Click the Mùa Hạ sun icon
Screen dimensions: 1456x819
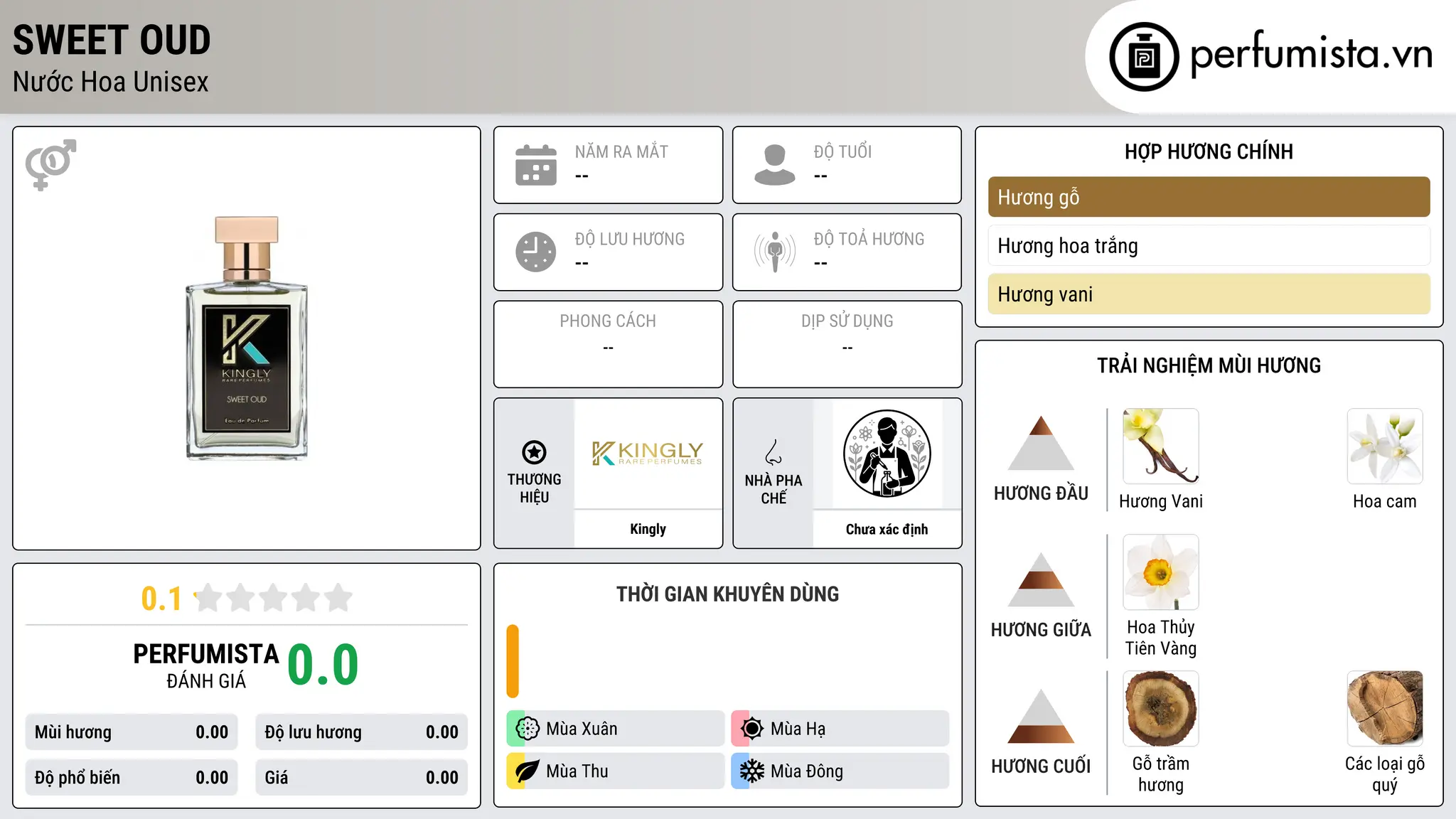click(x=752, y=729)
